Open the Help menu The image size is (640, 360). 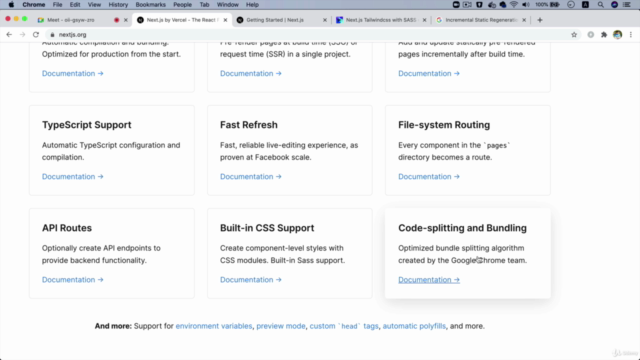click(x=252, y=4)
